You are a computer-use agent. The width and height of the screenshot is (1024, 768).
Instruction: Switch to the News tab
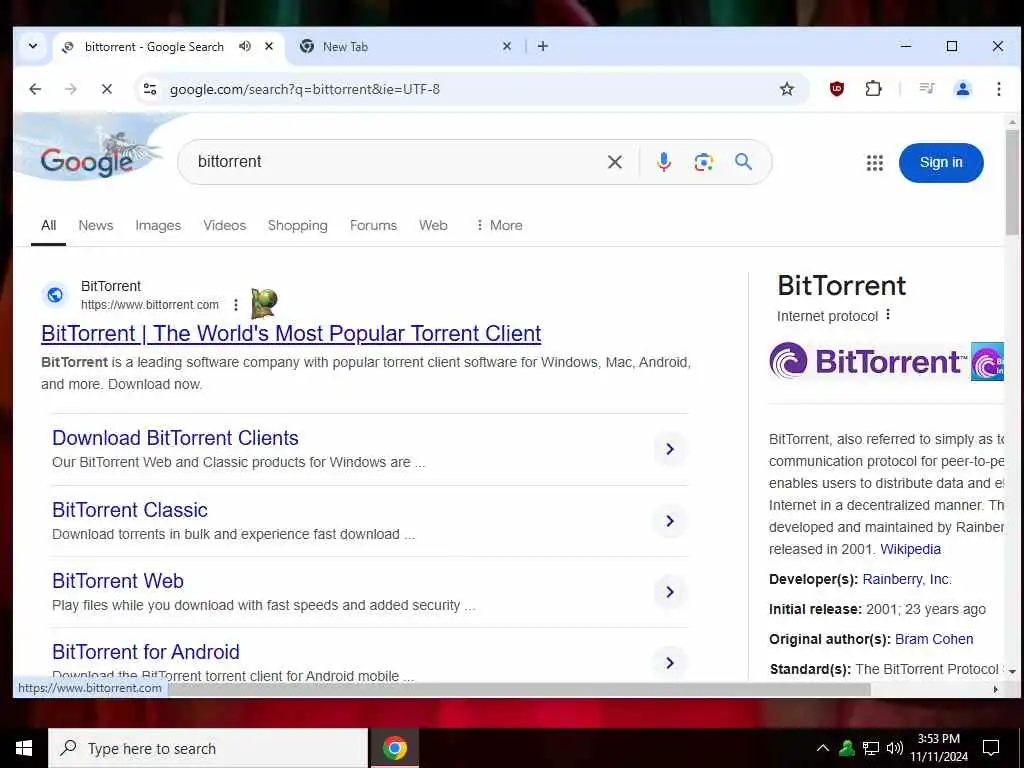point(96,225)
